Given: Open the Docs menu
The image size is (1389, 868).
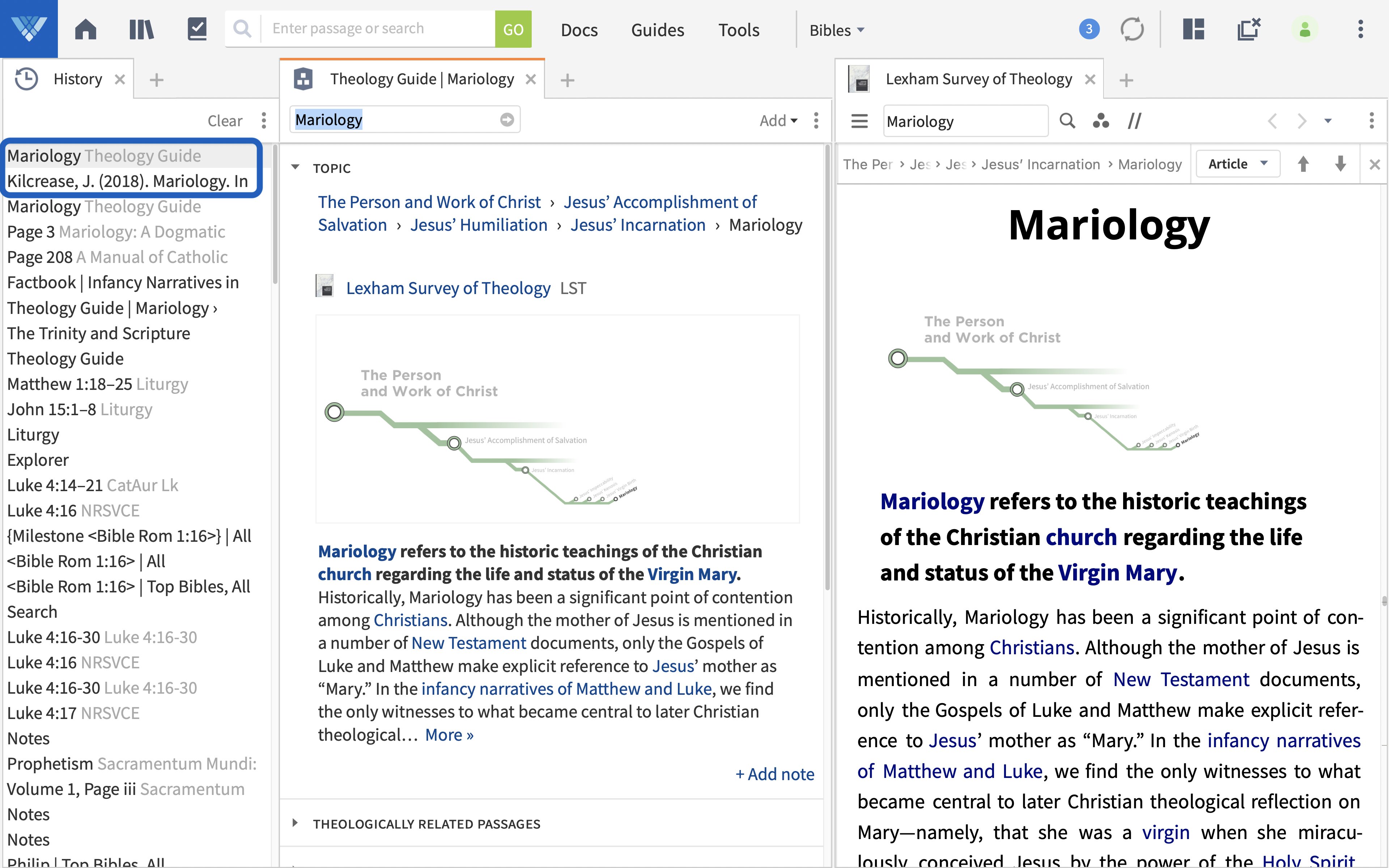Looking at the screenshot, I should 579,30.
